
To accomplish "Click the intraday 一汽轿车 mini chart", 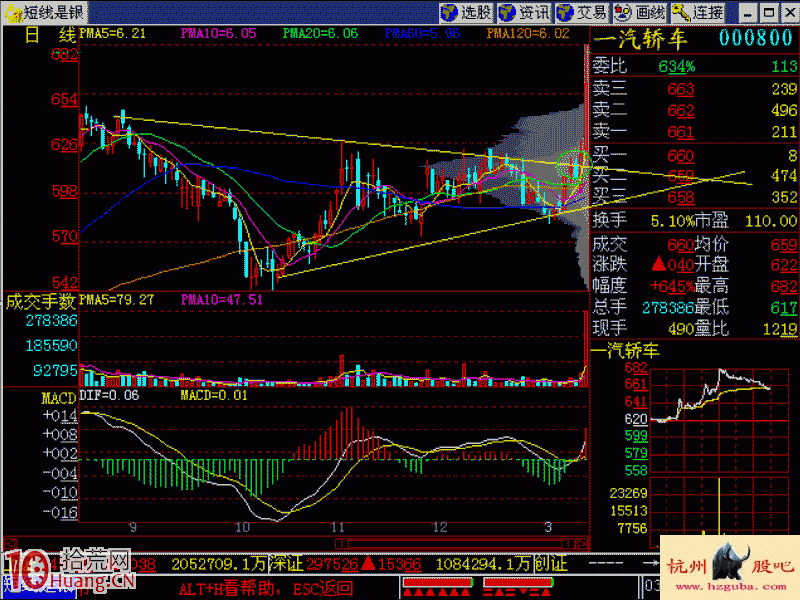I will coord(719,421).
